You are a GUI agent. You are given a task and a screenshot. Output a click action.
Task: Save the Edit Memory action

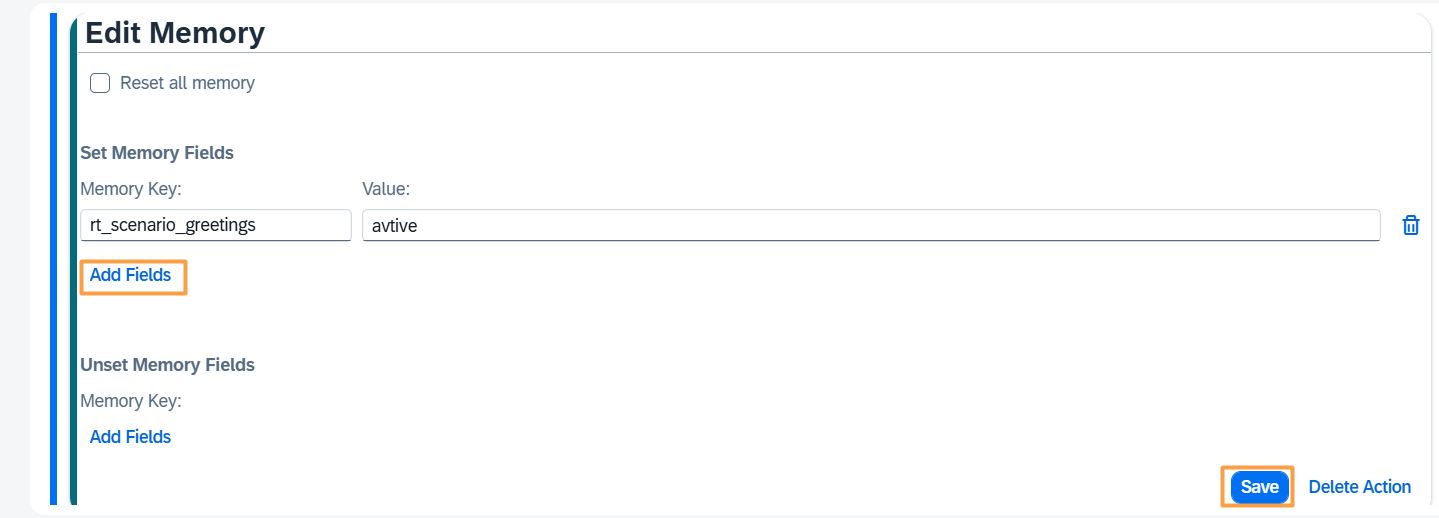1259,487
